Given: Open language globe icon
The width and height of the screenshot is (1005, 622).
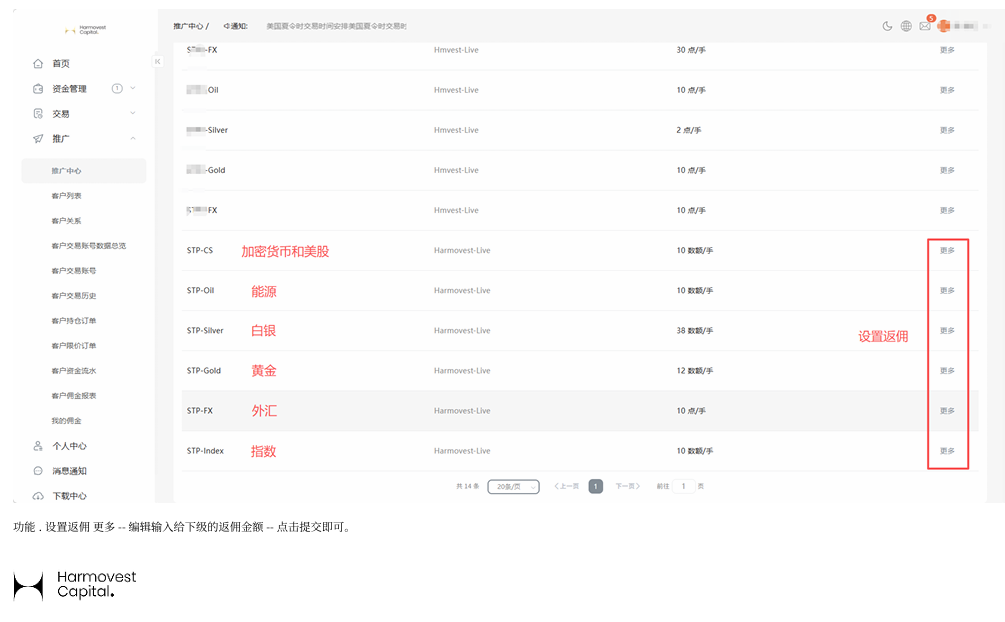Looking at the screenshot, I should tap(906, 26).
